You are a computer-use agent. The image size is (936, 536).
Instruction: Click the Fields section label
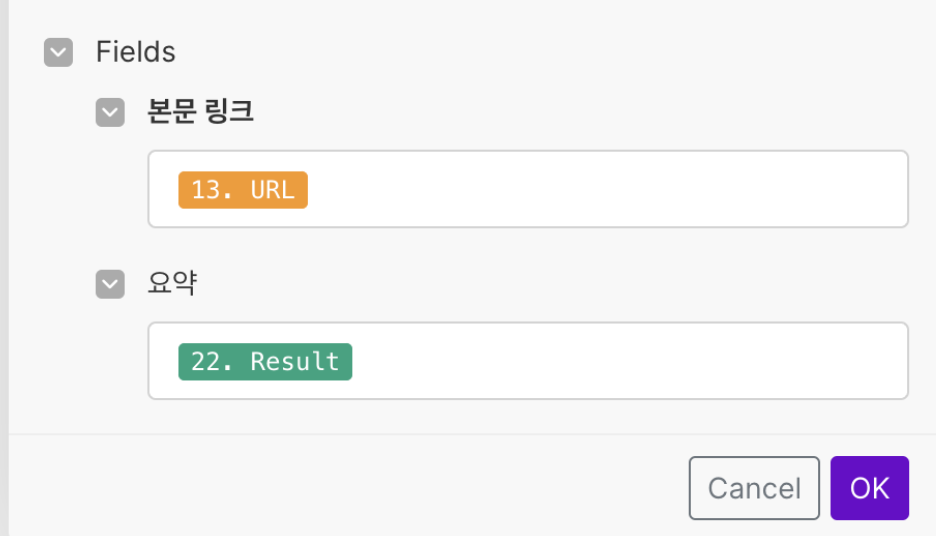(136, 52)
